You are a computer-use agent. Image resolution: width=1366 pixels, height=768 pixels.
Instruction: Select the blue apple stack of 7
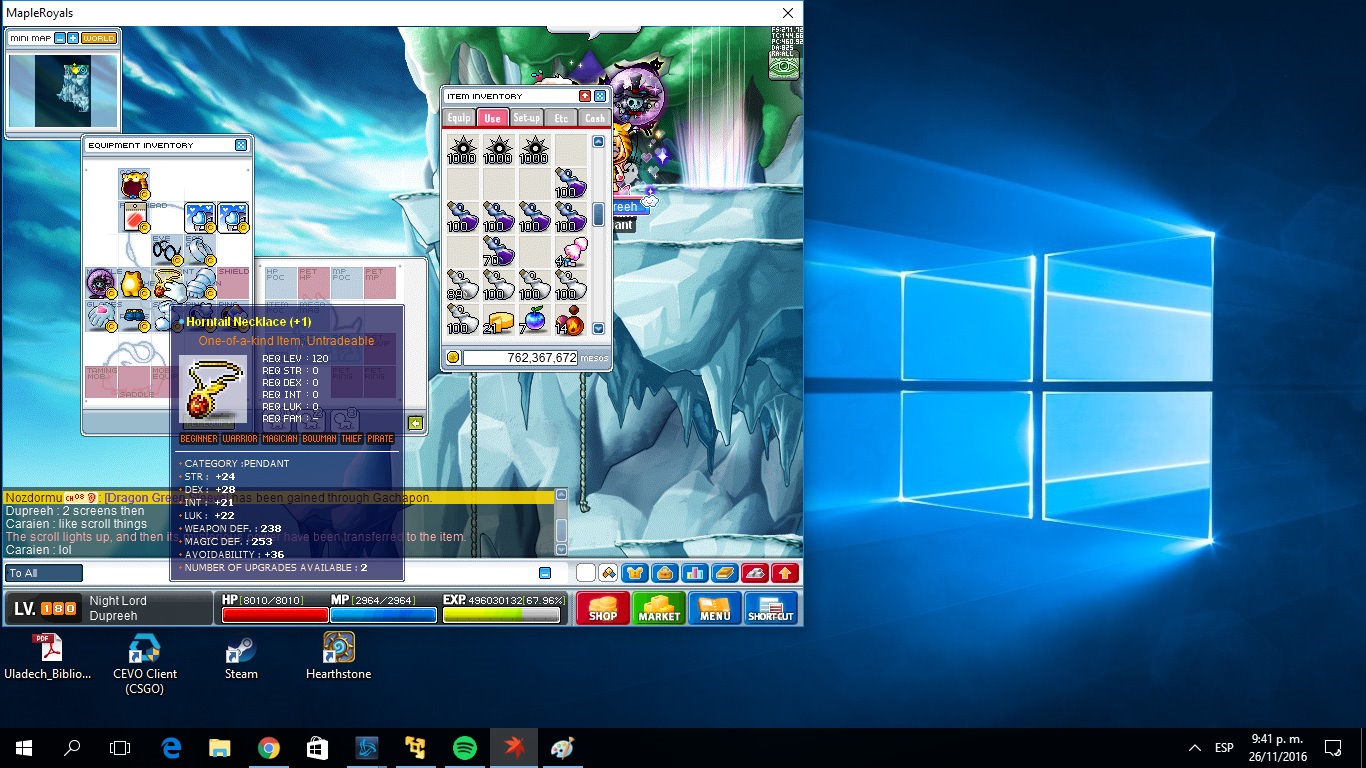tap(534, 320)
